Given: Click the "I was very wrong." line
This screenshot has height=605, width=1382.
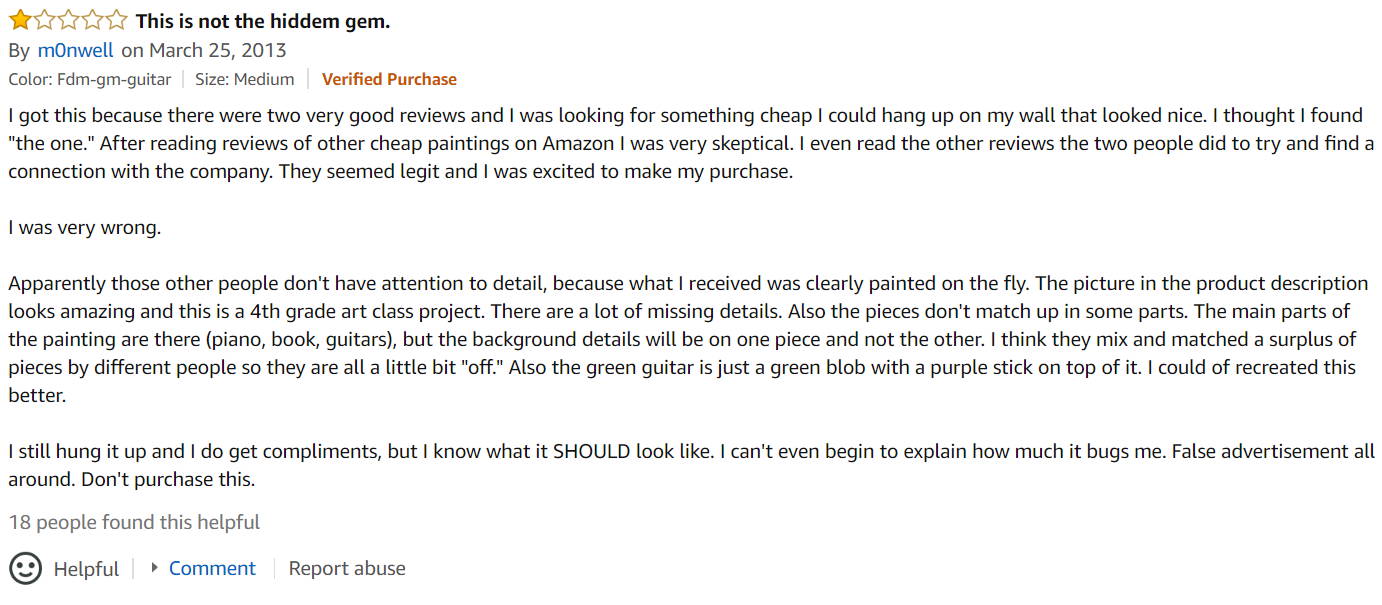Looking at the screenshot, I should point(85,227).
